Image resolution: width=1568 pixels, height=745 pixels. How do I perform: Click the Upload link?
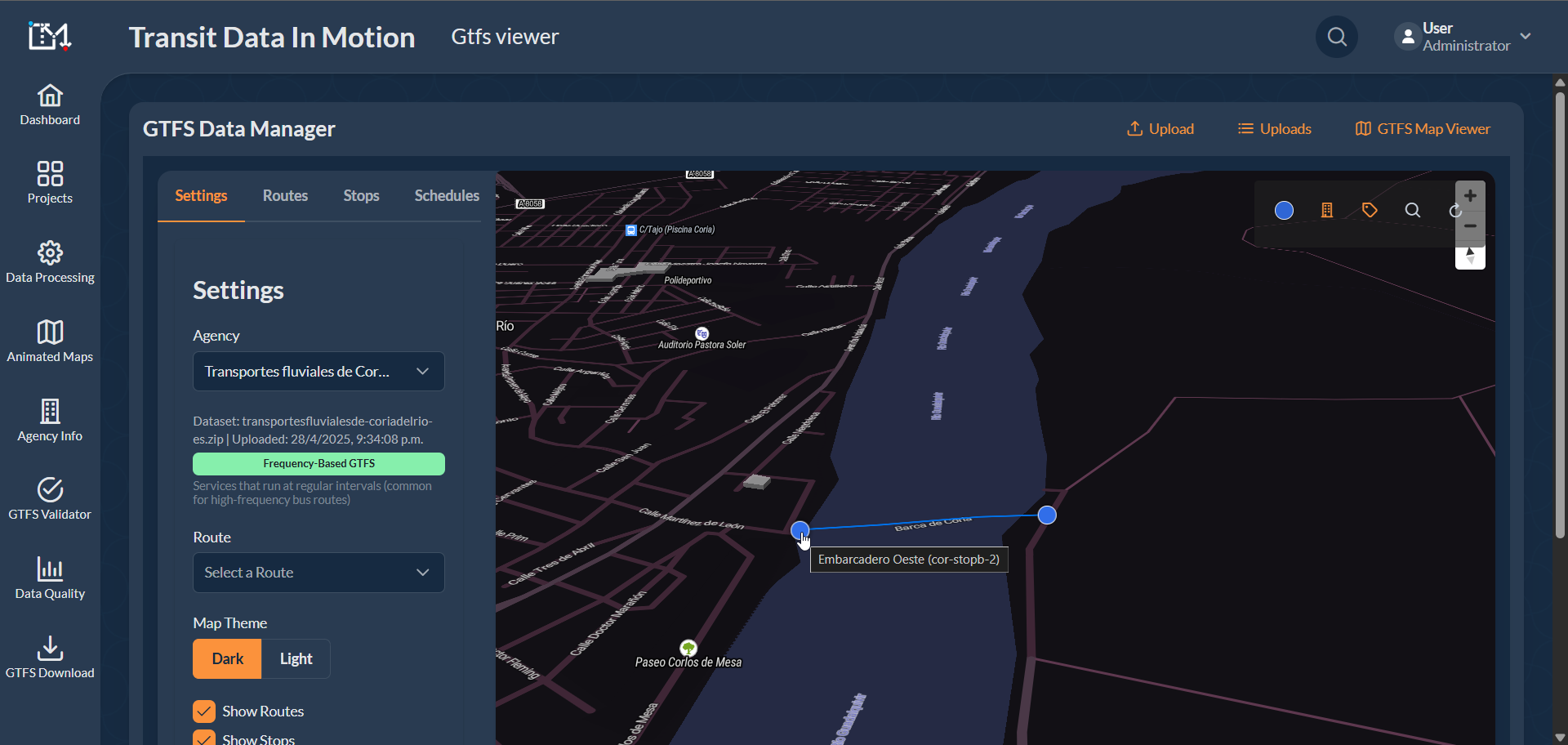pos(1160,129)
